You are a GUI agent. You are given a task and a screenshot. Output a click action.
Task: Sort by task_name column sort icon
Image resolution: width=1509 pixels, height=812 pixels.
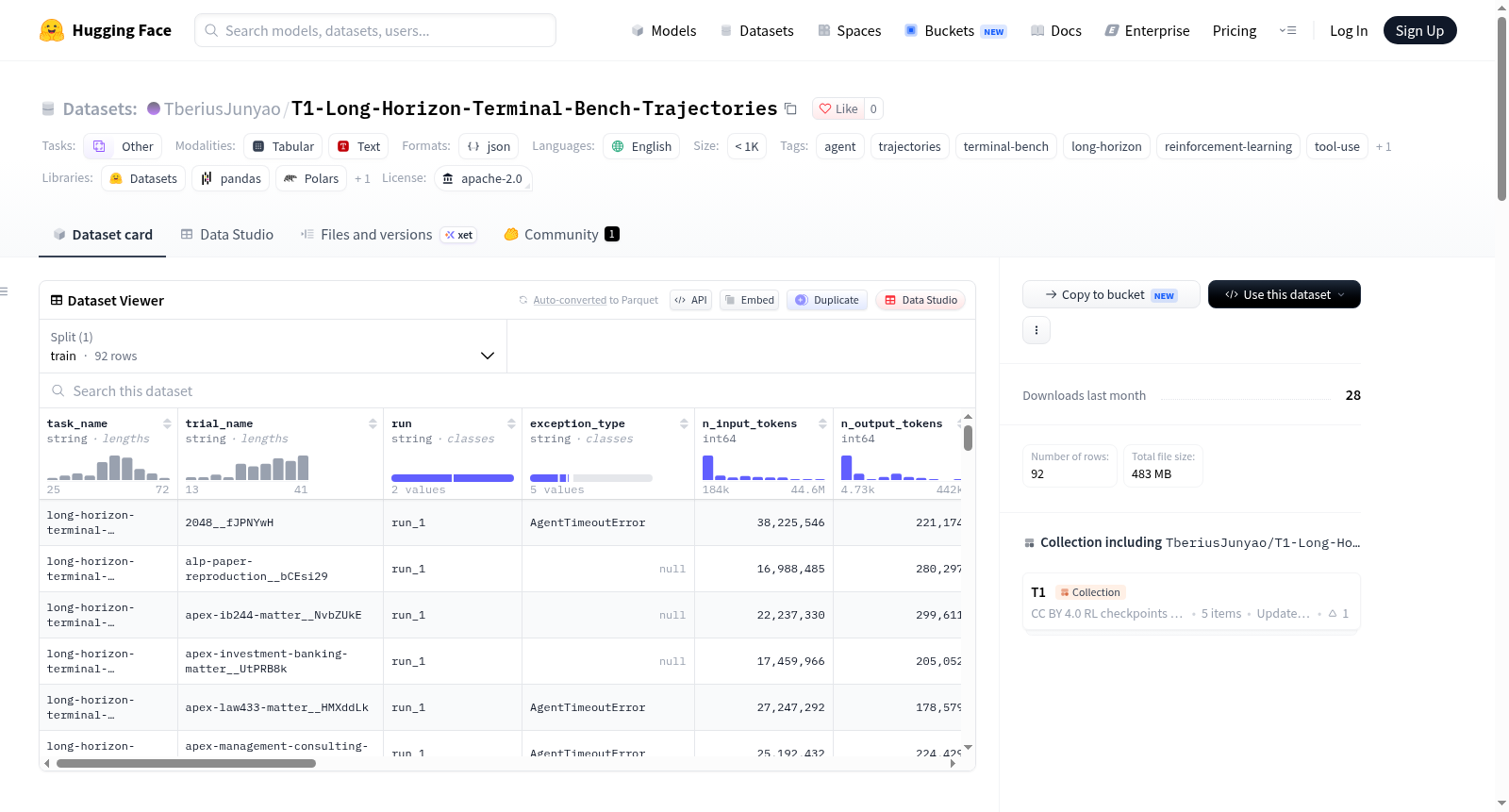167,423
